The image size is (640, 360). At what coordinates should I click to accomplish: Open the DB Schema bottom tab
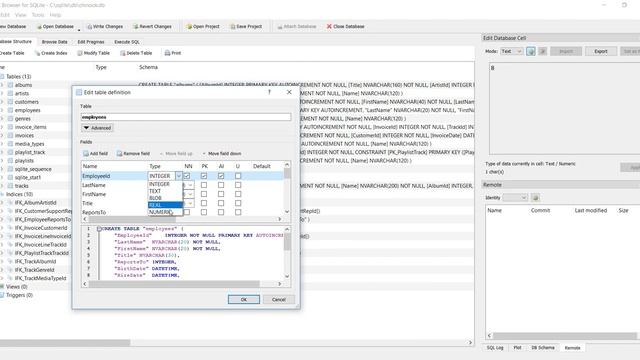pos(543,348)
